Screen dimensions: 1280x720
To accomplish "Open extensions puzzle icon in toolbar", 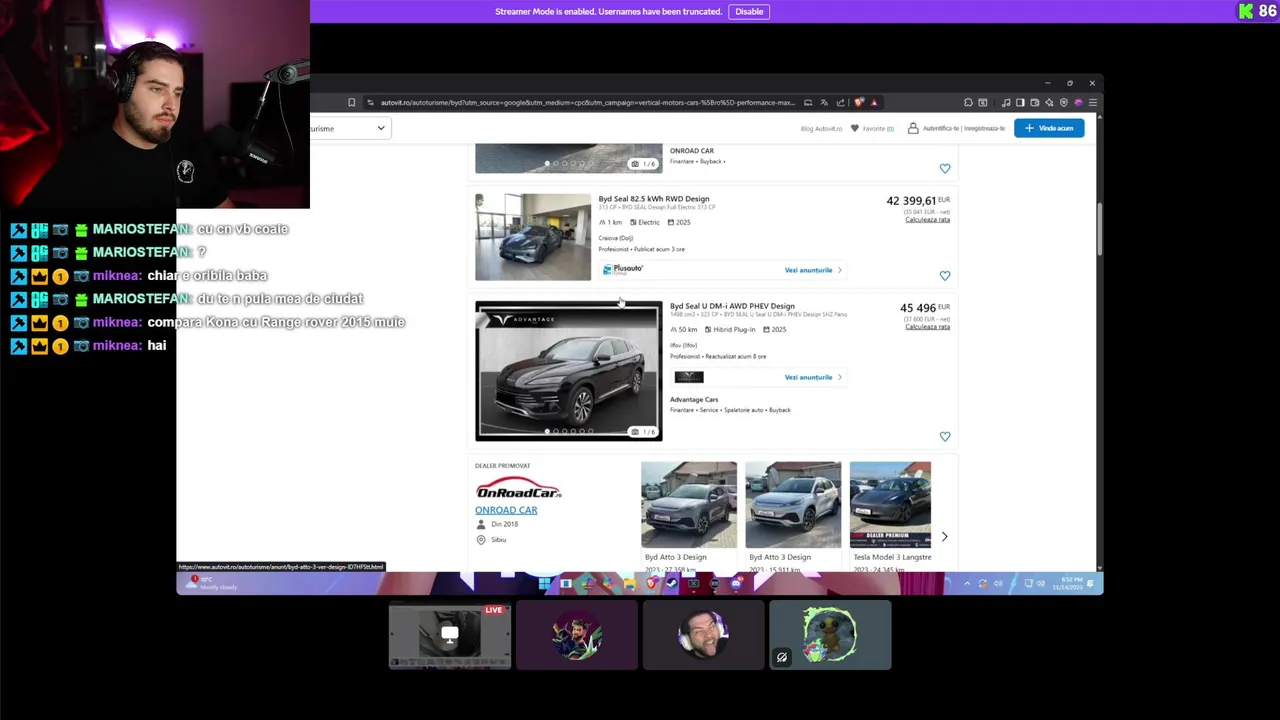I will 968,102.
